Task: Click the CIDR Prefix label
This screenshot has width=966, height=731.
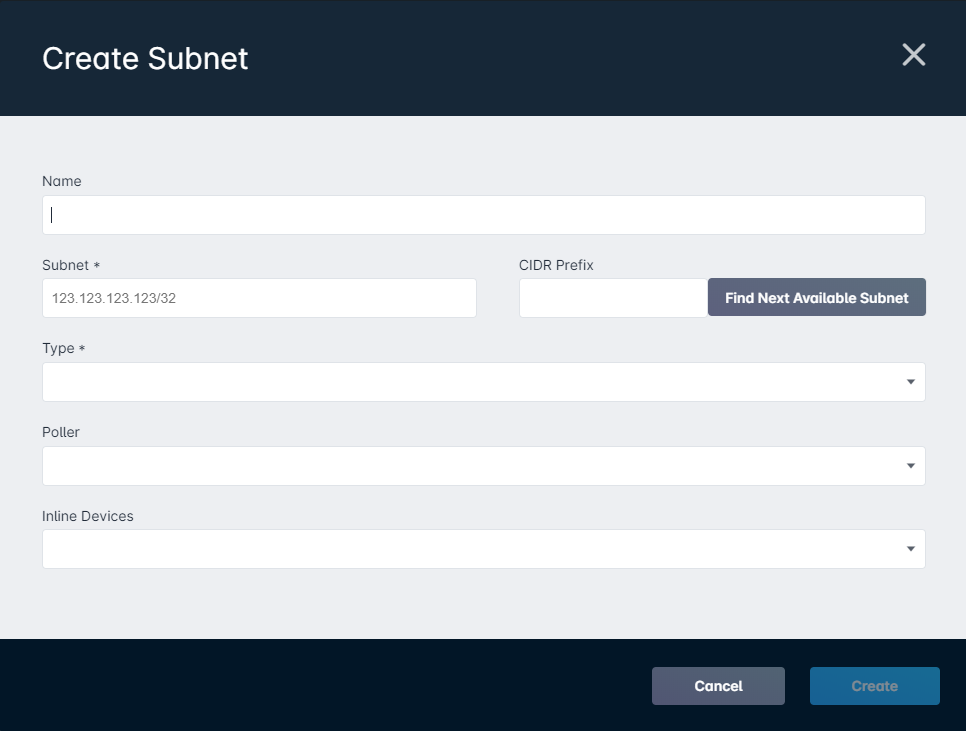Action: [x=556, y=265]
